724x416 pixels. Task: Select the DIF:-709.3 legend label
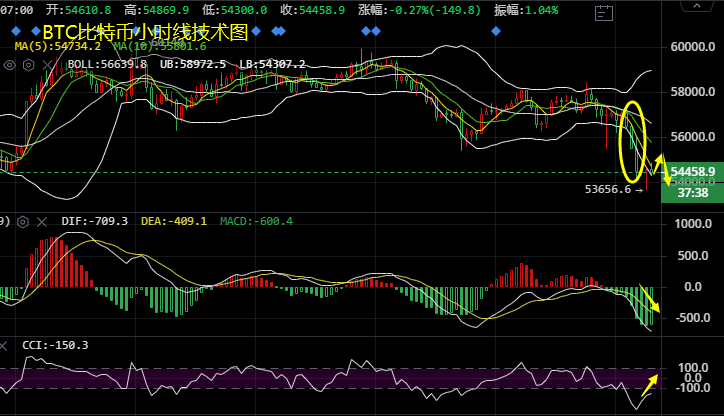pos(95,221)
